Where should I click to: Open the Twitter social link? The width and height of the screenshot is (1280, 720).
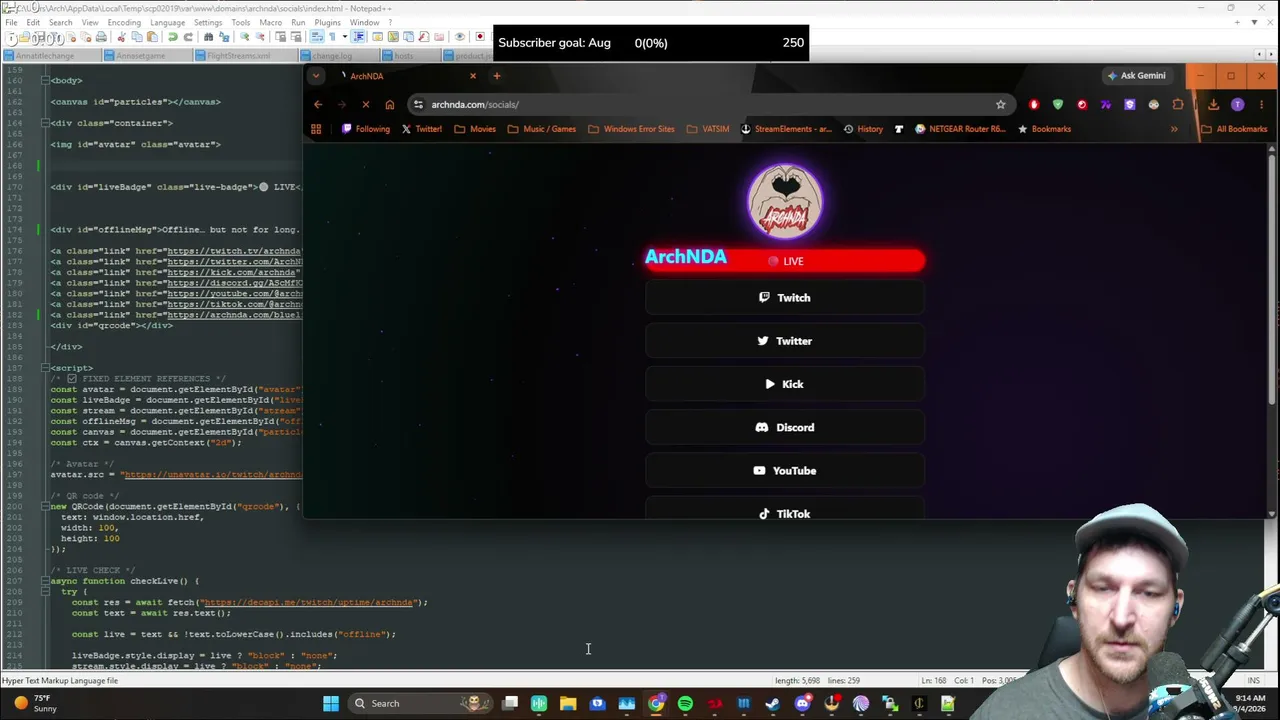coord(785,341)
